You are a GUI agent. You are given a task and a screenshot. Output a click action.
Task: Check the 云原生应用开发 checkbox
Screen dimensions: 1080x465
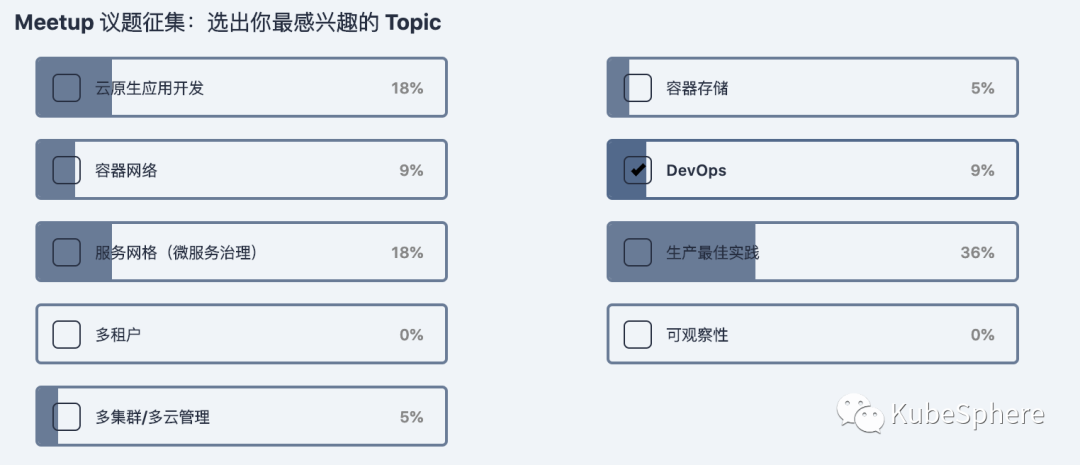66,88
